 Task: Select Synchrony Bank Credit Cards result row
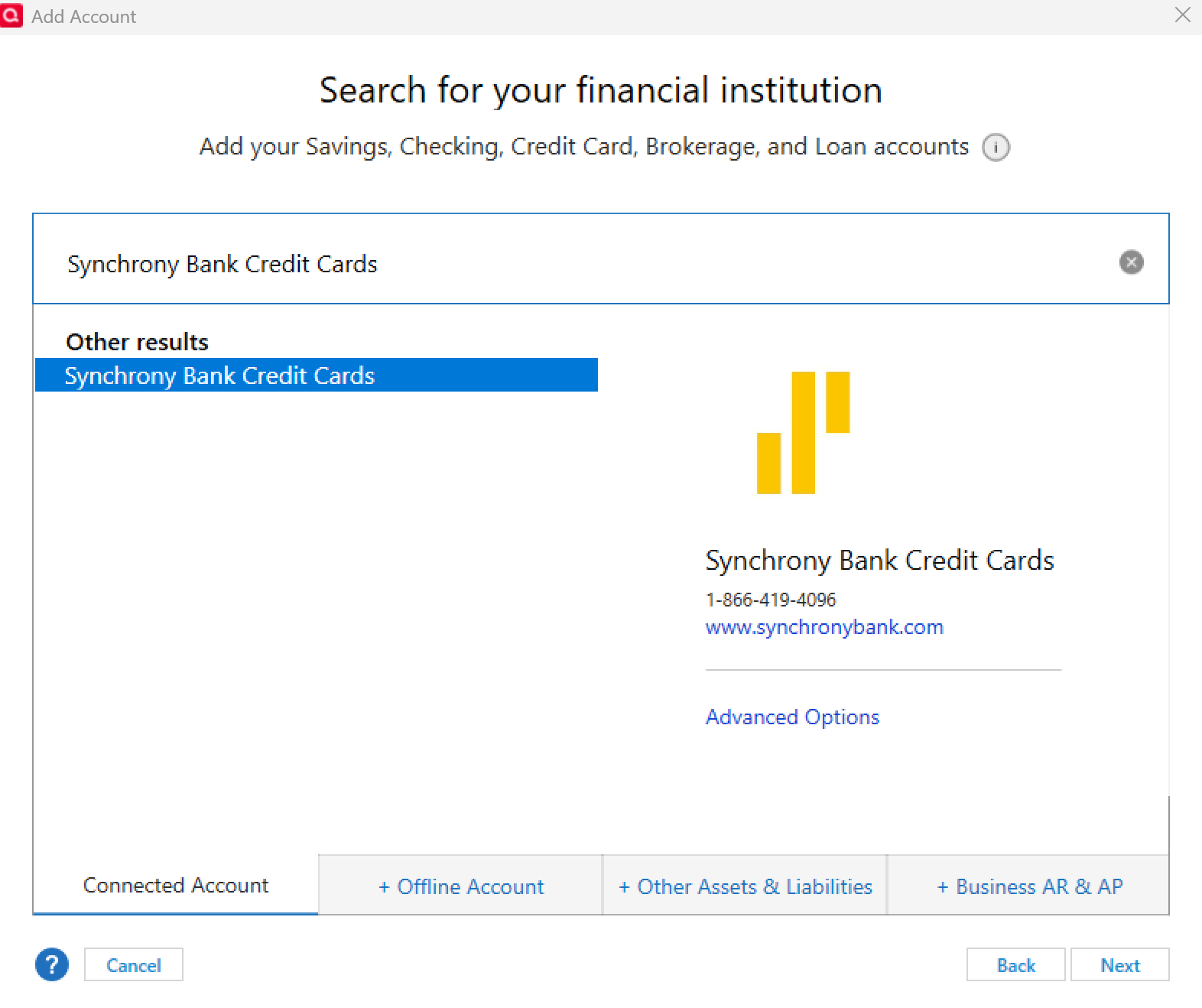click(317, 375)
